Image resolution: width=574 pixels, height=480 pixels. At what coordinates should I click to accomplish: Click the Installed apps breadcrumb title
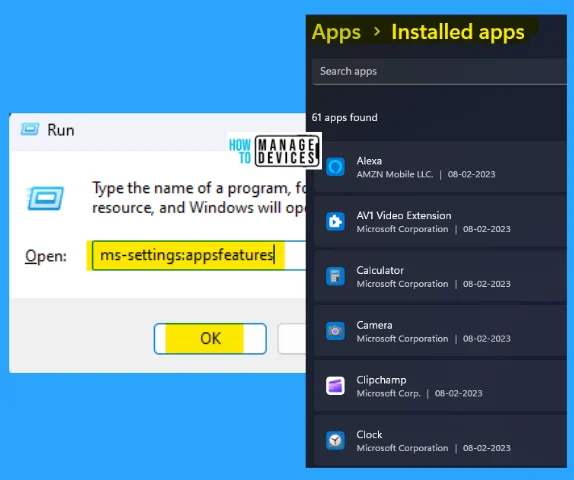(458, 32)
